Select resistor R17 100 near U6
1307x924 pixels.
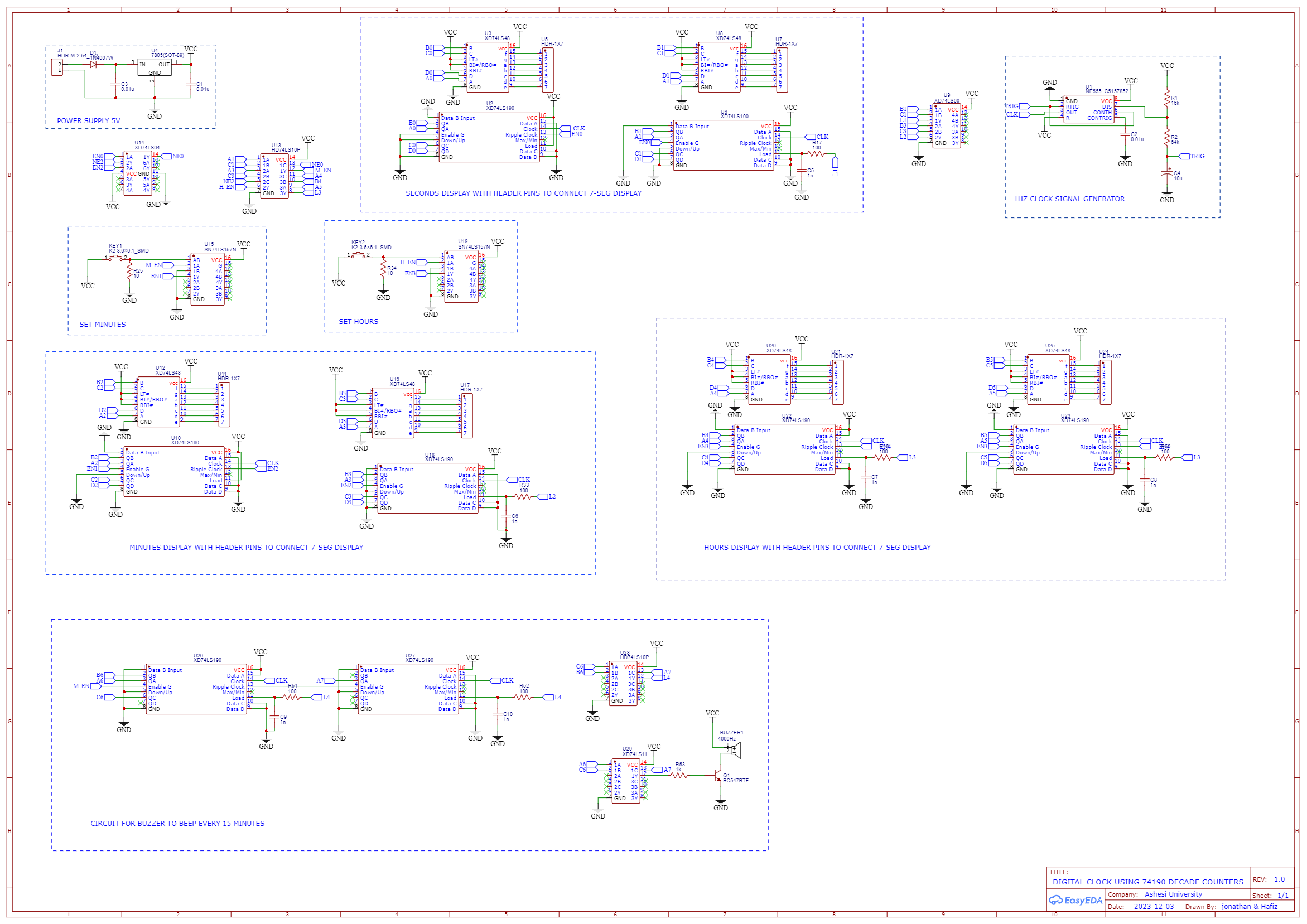tap(816, 153)
